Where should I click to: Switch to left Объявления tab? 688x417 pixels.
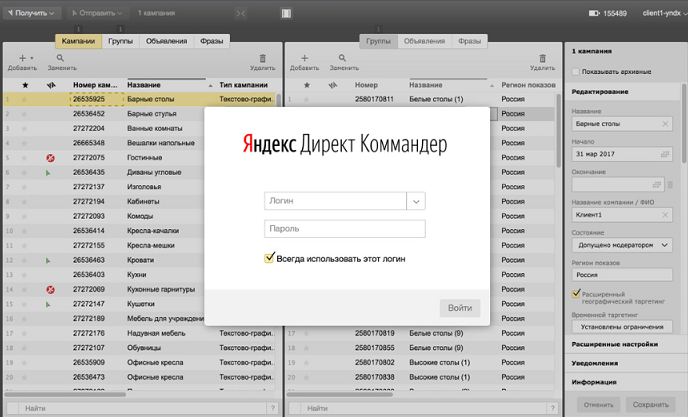click(x=166, y=41)
